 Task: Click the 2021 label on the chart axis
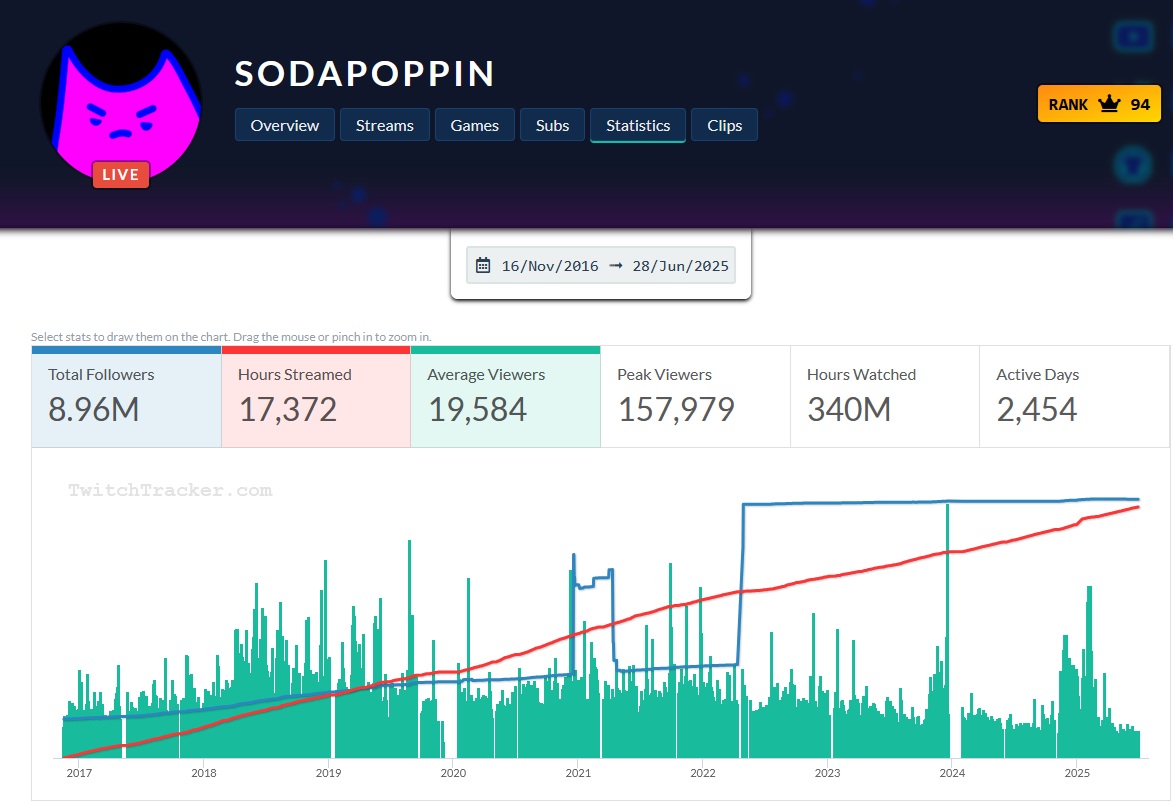point(578,772)
